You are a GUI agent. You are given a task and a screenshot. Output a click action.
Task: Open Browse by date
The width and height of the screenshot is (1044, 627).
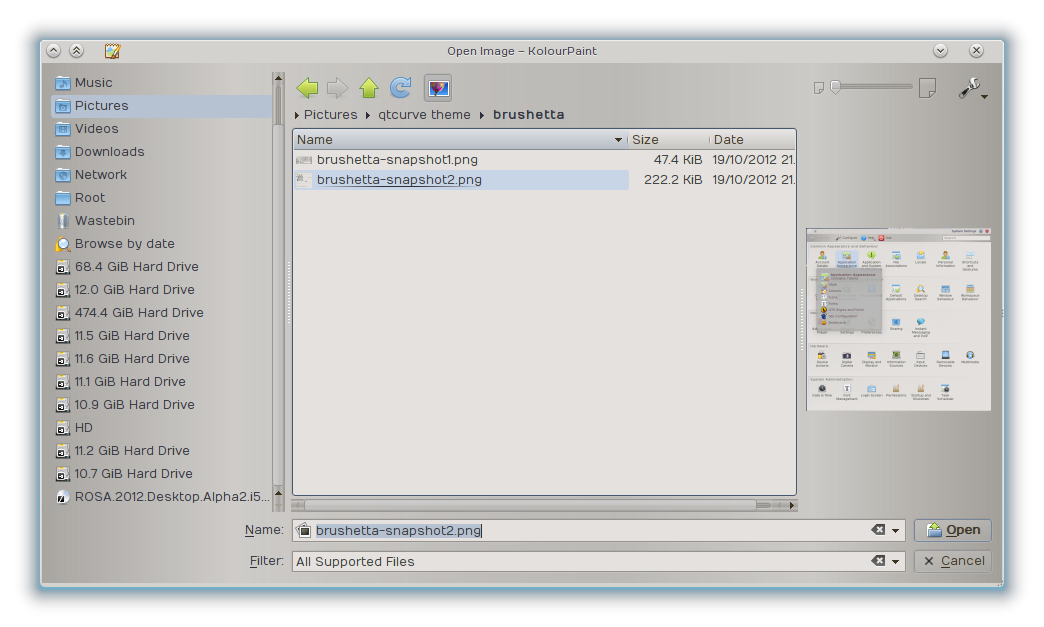click(161, 244)
